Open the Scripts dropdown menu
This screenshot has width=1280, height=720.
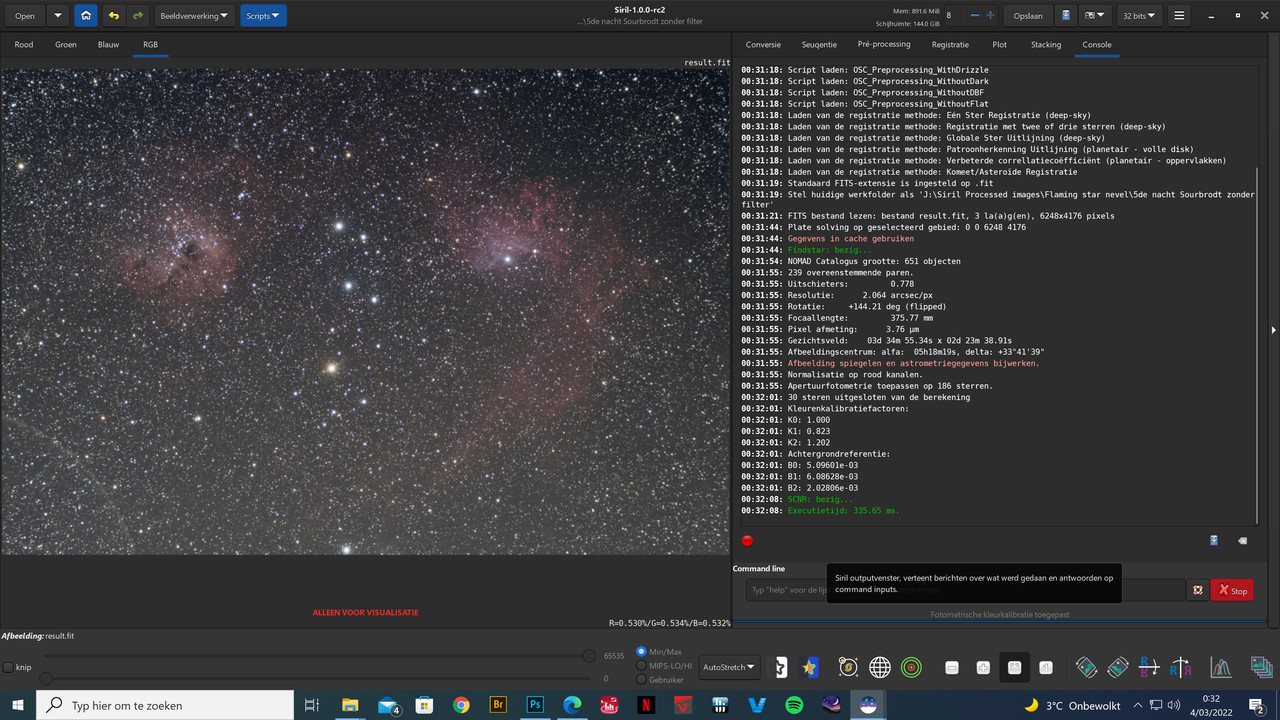click(x=263, y=15)
